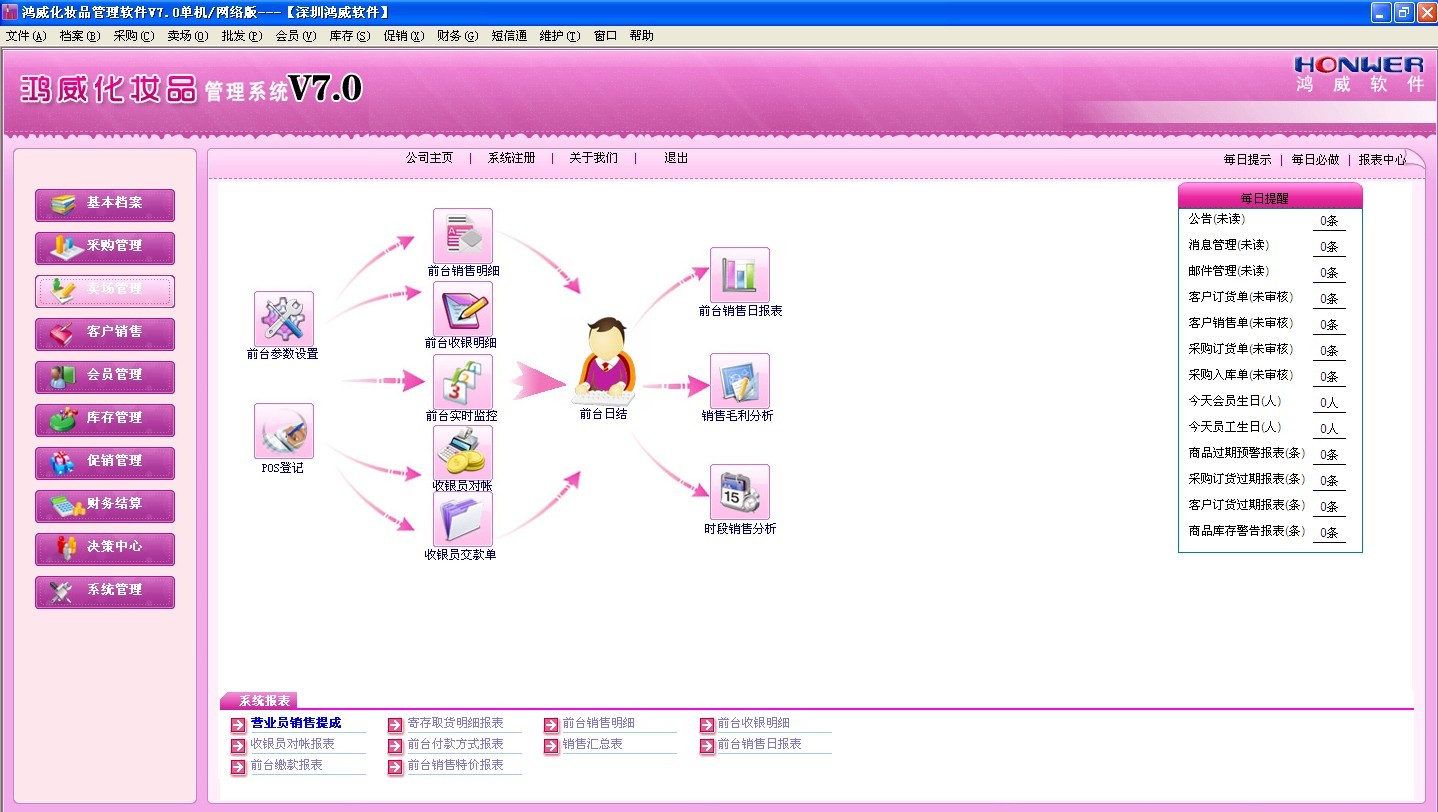Open the 前台销售明细 icon
The image size is (1438, 812).
click(462, 236)
